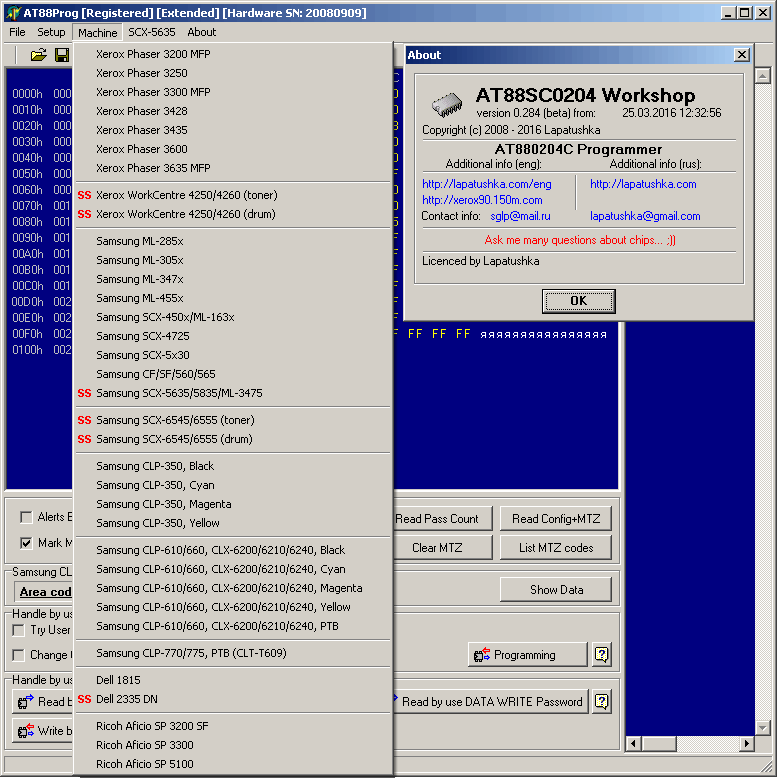Image resolution: width=777 pixels, height=778 pixels.
Task: Choose Samsung SCX-6545/6555 (drum)
Action: (233, 439)
